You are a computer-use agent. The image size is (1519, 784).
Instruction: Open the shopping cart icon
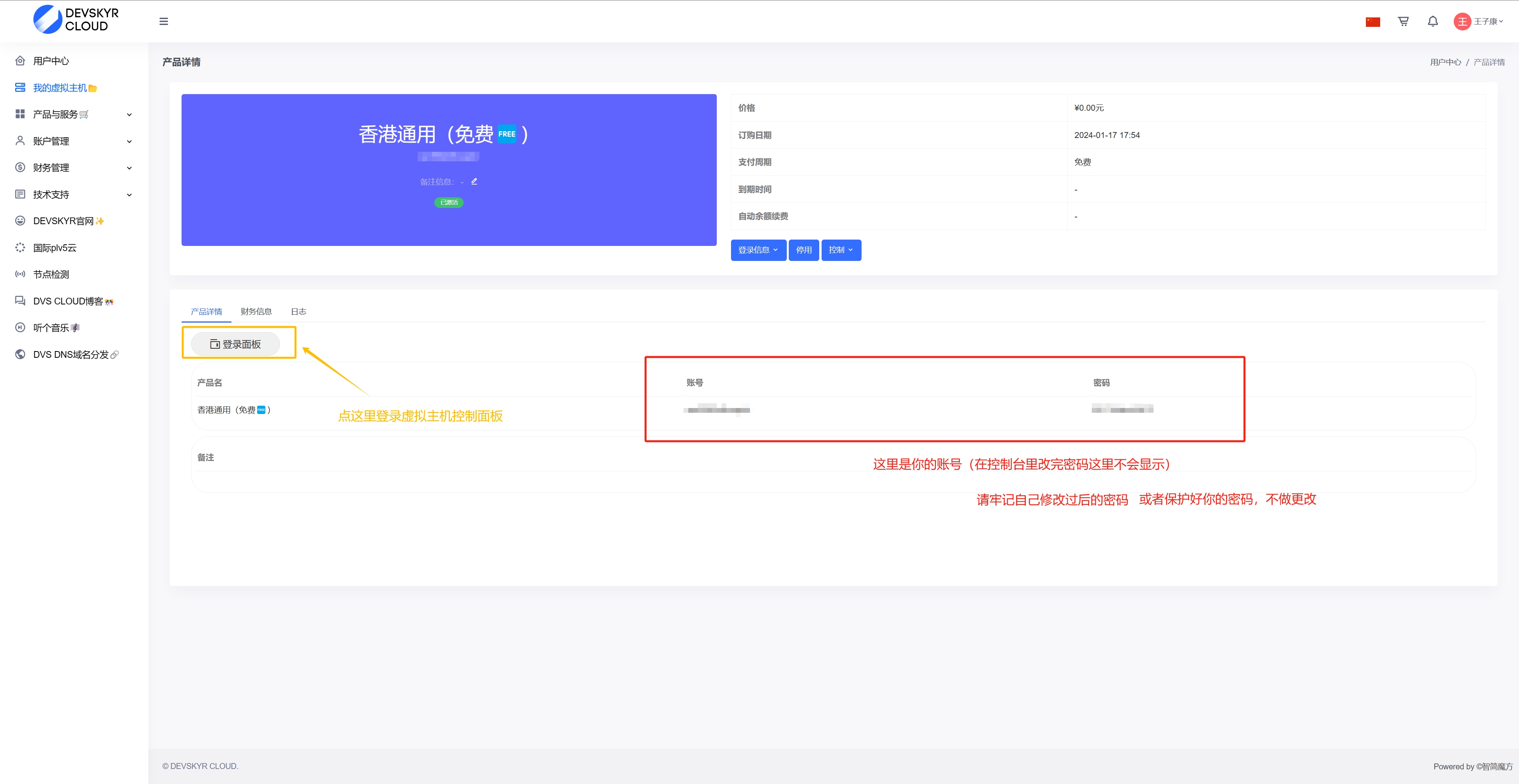(x=1403, y=22)
